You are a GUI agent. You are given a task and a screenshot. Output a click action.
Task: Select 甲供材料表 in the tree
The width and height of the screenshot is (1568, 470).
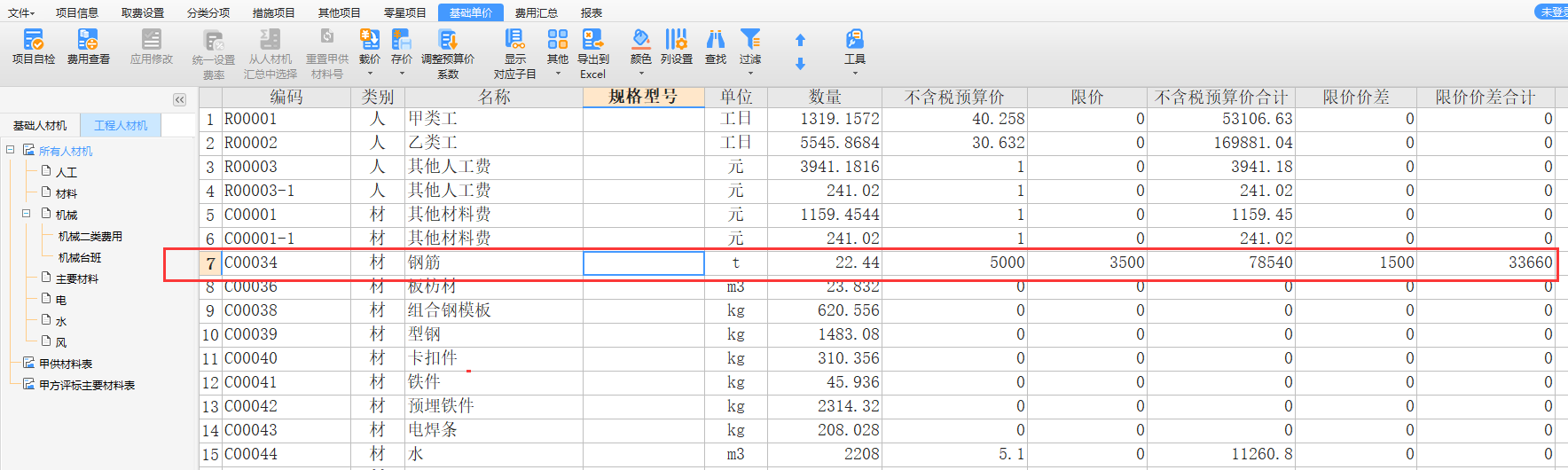point(66,364)
